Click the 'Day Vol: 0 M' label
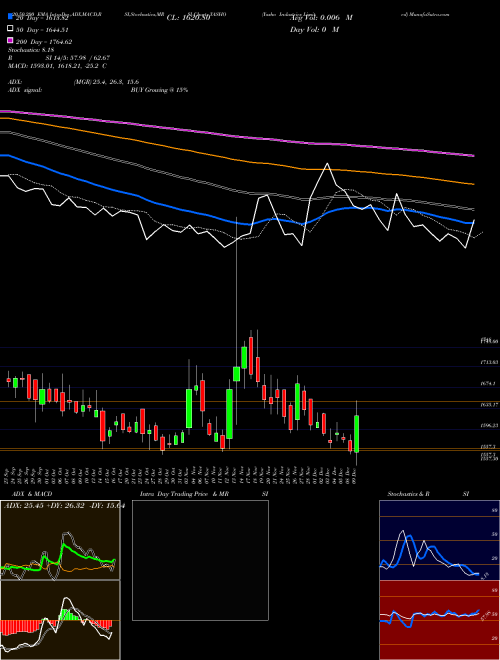The height and width of the screenshot is (660, 500). pos(314,29)
